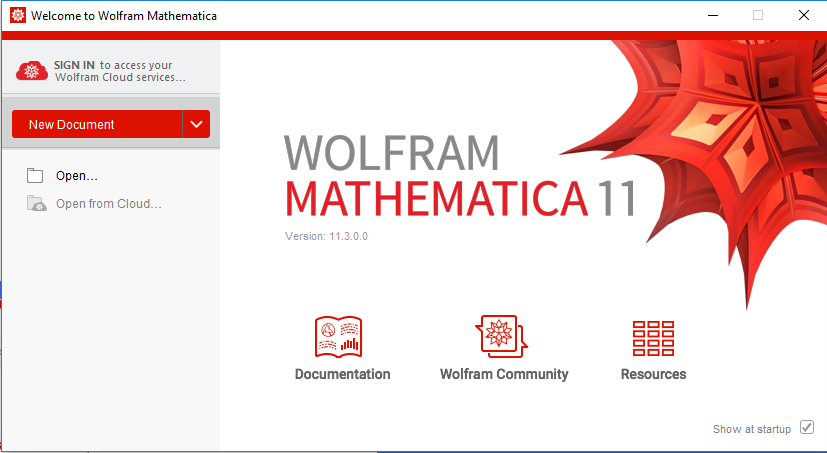827x453 pixels.
Task: Open the Resources grid icon
Action: coord(653,338)
